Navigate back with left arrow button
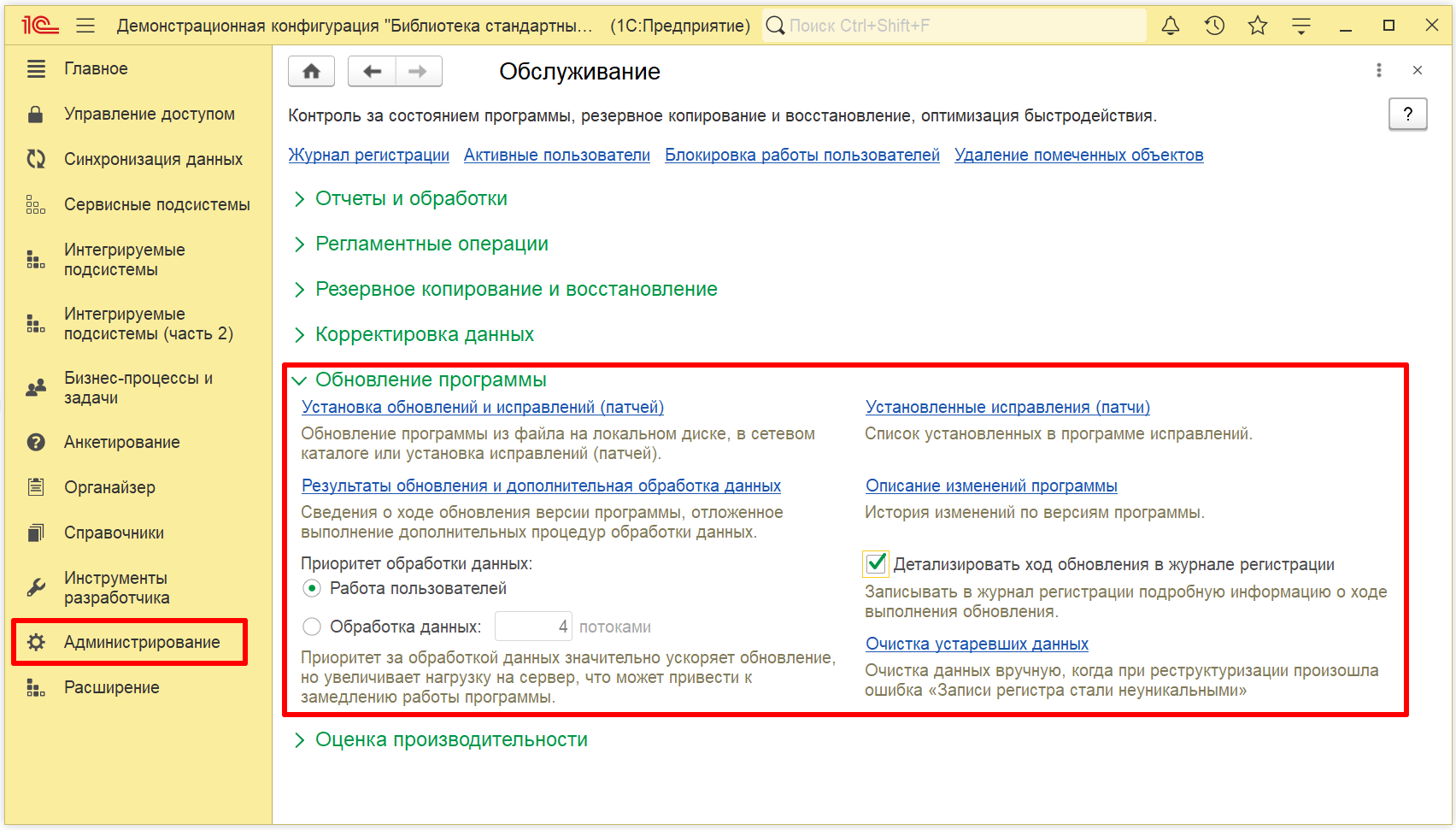This screenshot has height=830, width=1456. [x=372, y=71]
